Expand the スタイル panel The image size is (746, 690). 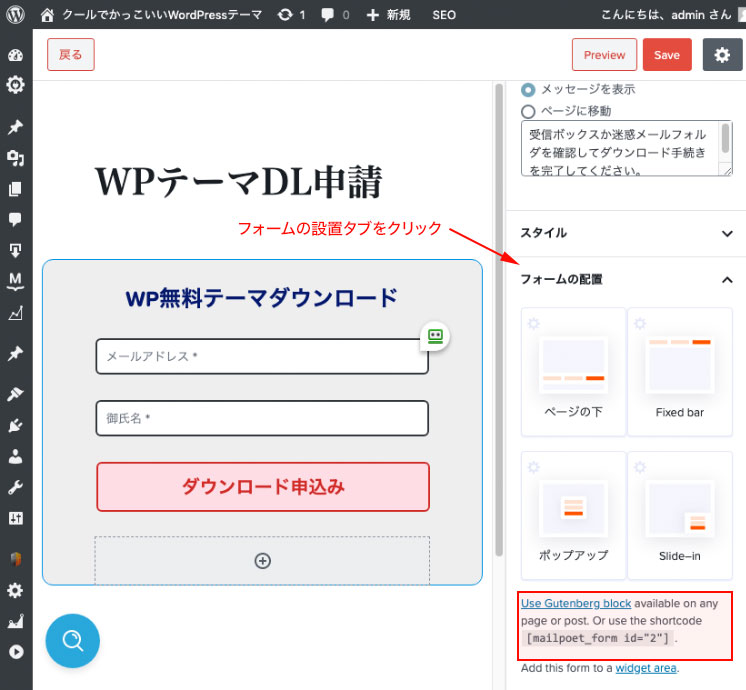626,233
